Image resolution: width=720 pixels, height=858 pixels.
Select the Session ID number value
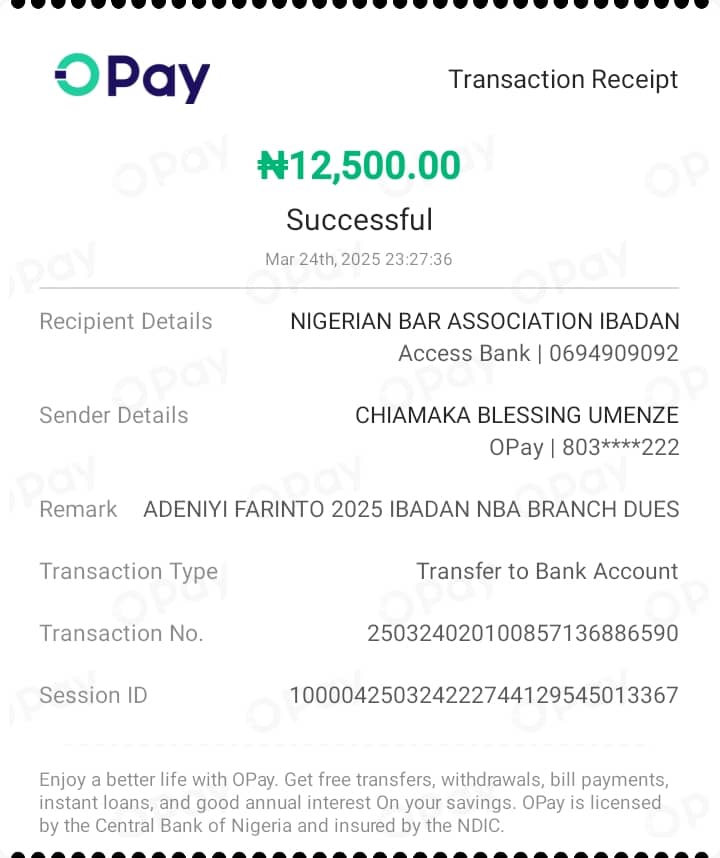(484, 695)
